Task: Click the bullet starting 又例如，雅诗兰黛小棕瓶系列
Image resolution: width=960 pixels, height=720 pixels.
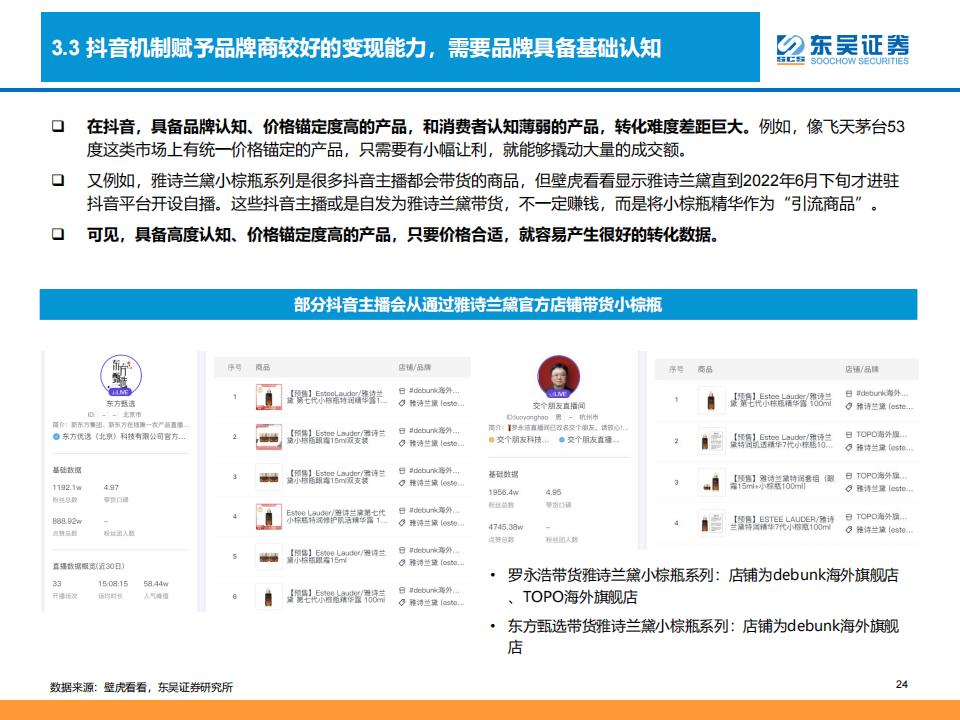Action: pyautogui.click(x=493, y=192)
